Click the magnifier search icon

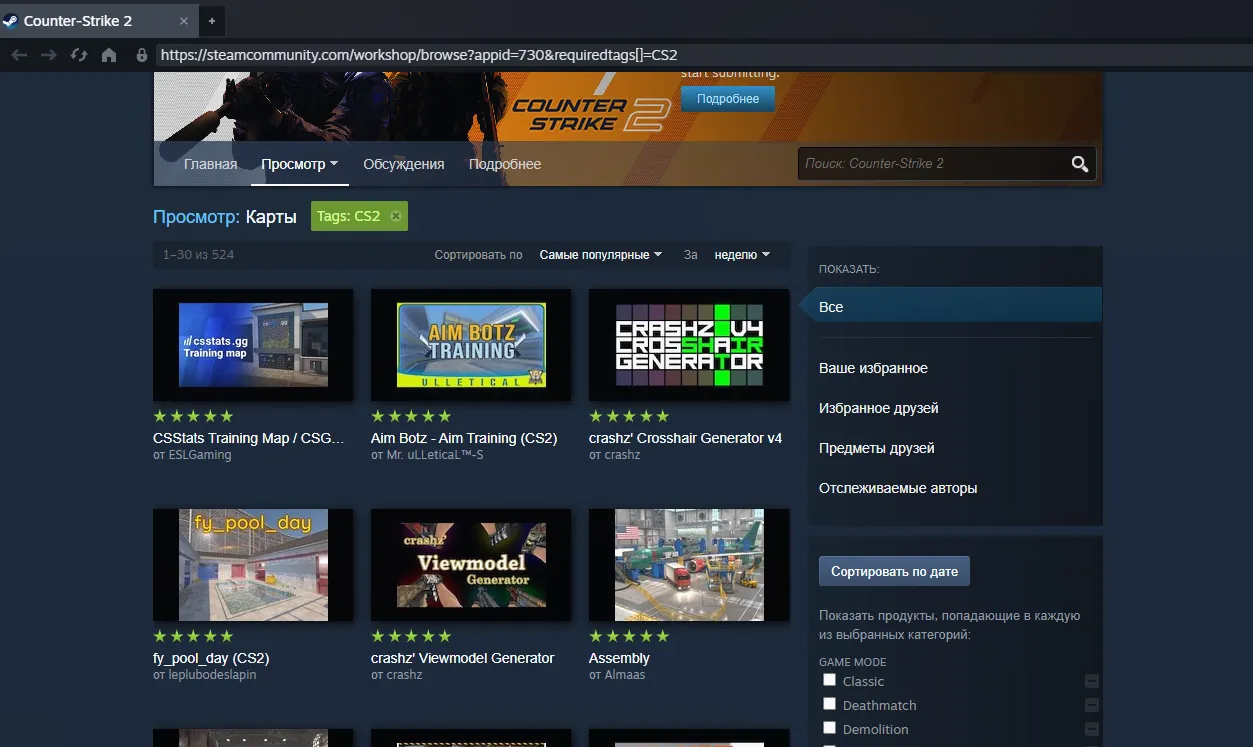[1079, 164]
